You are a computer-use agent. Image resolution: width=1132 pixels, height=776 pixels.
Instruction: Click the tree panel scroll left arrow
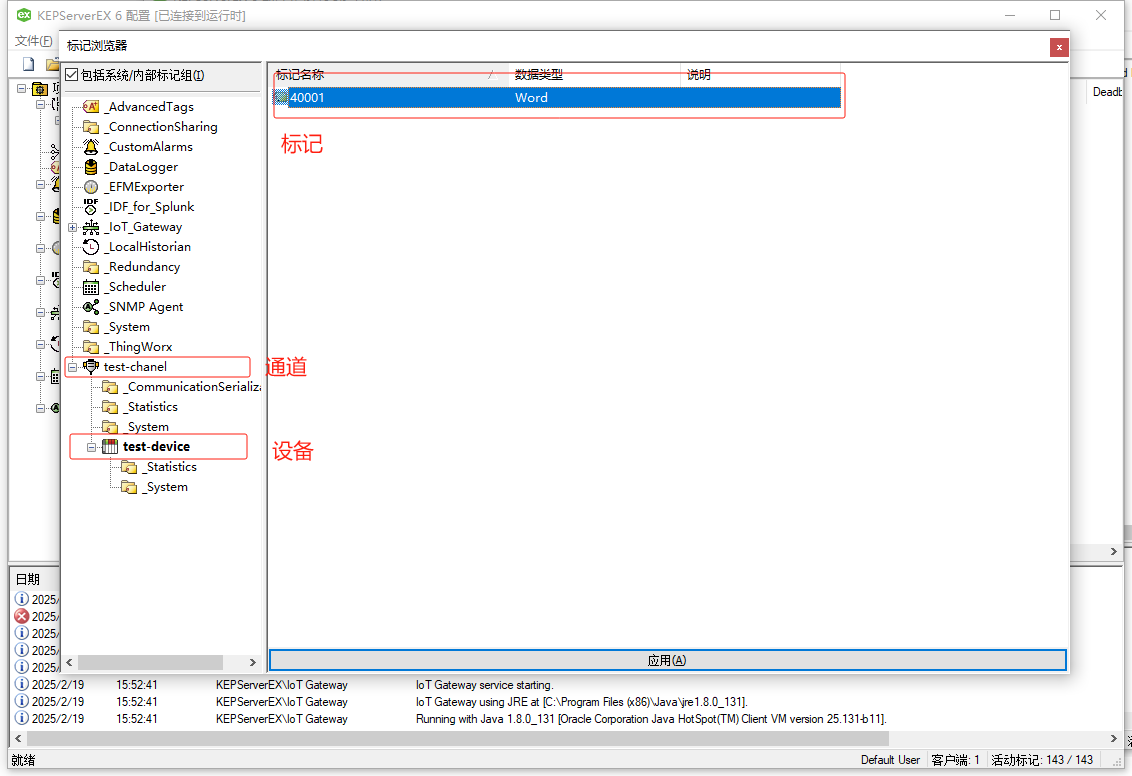click(x=70, y=662)
